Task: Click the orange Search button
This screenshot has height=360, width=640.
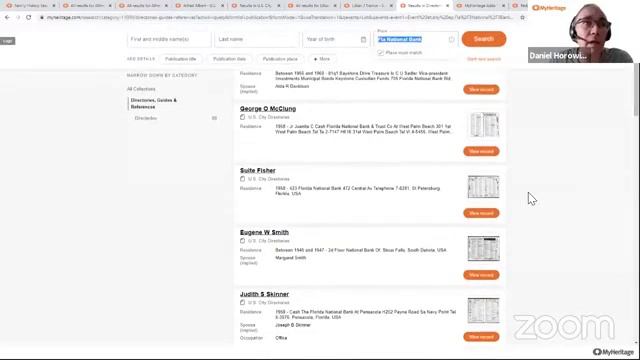Action: [x=484, y=39]
